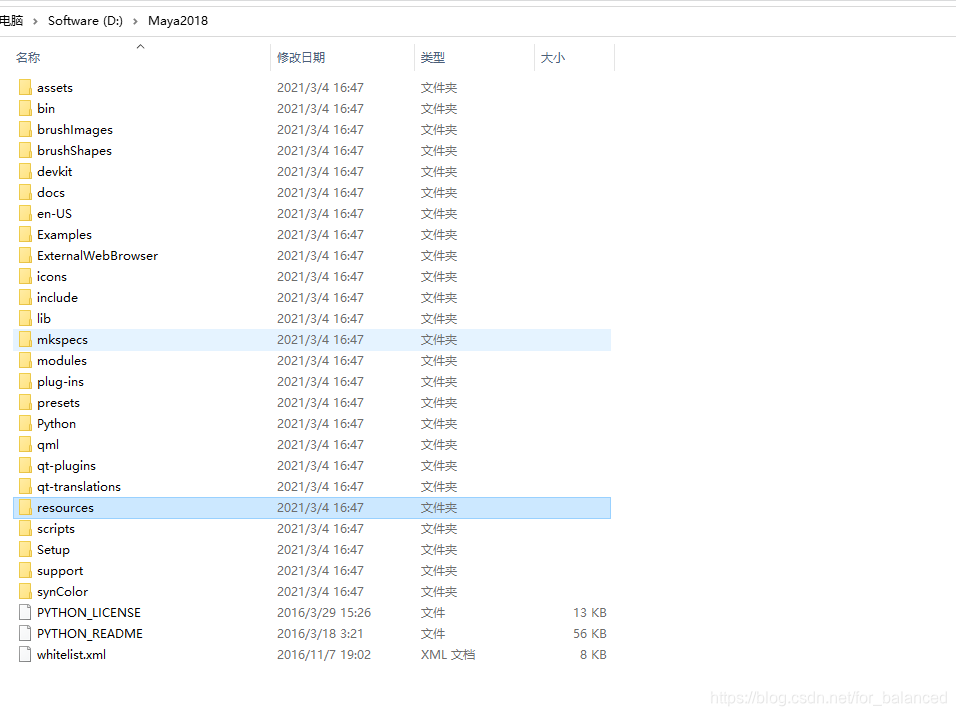Click the qml folder icon
The image size is (956, 716).
coord(25,445)
